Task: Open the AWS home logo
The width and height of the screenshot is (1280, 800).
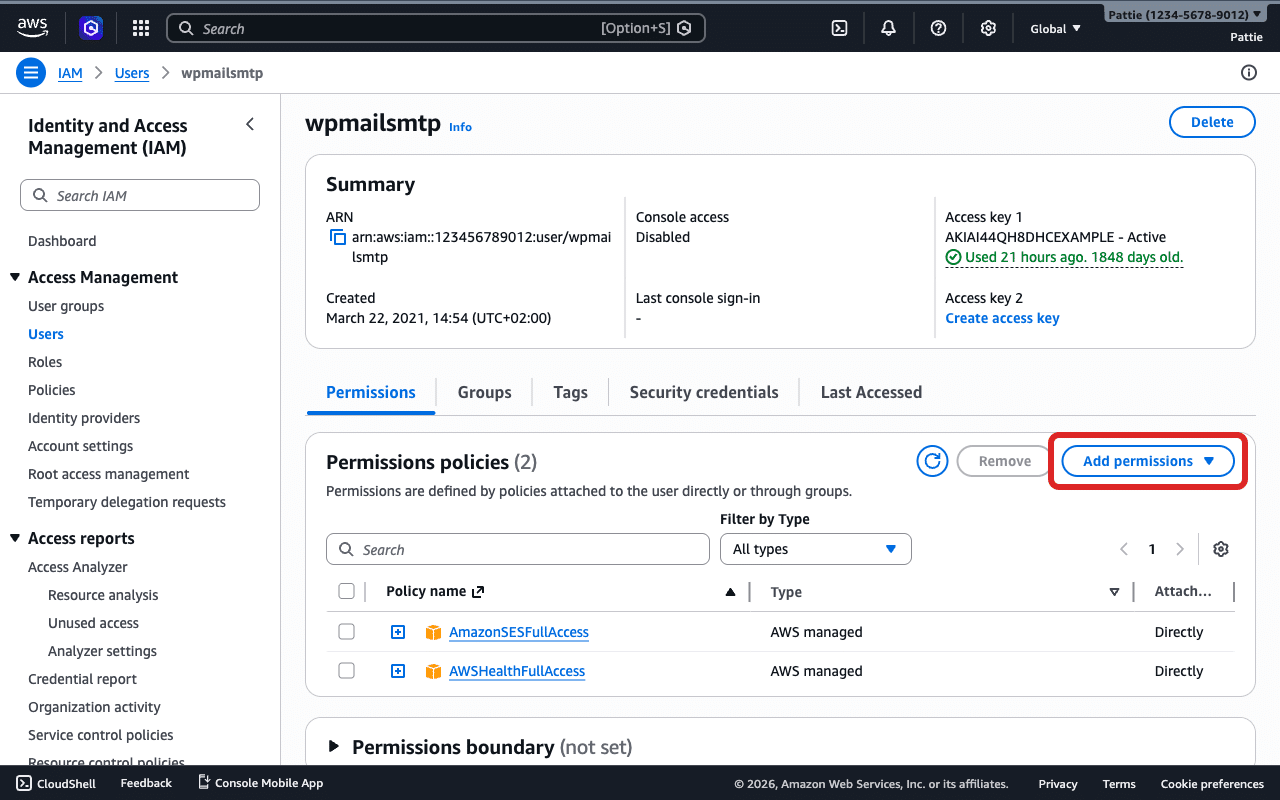Action: [x=33, y=28]
